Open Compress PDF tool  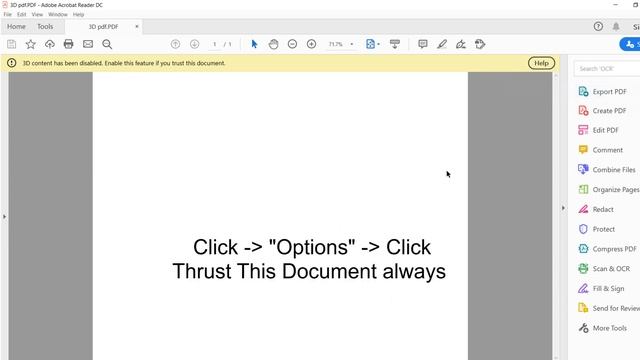coord(608,249)
